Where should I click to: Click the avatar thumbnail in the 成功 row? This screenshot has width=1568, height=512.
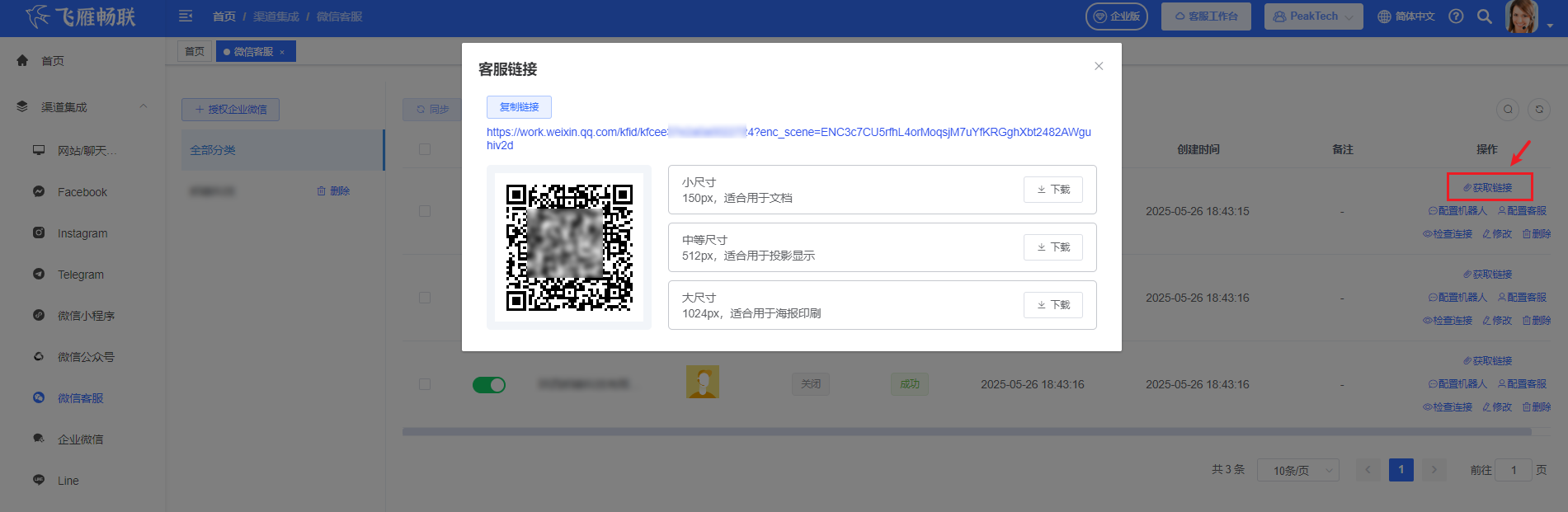click(x=703, y=382)
